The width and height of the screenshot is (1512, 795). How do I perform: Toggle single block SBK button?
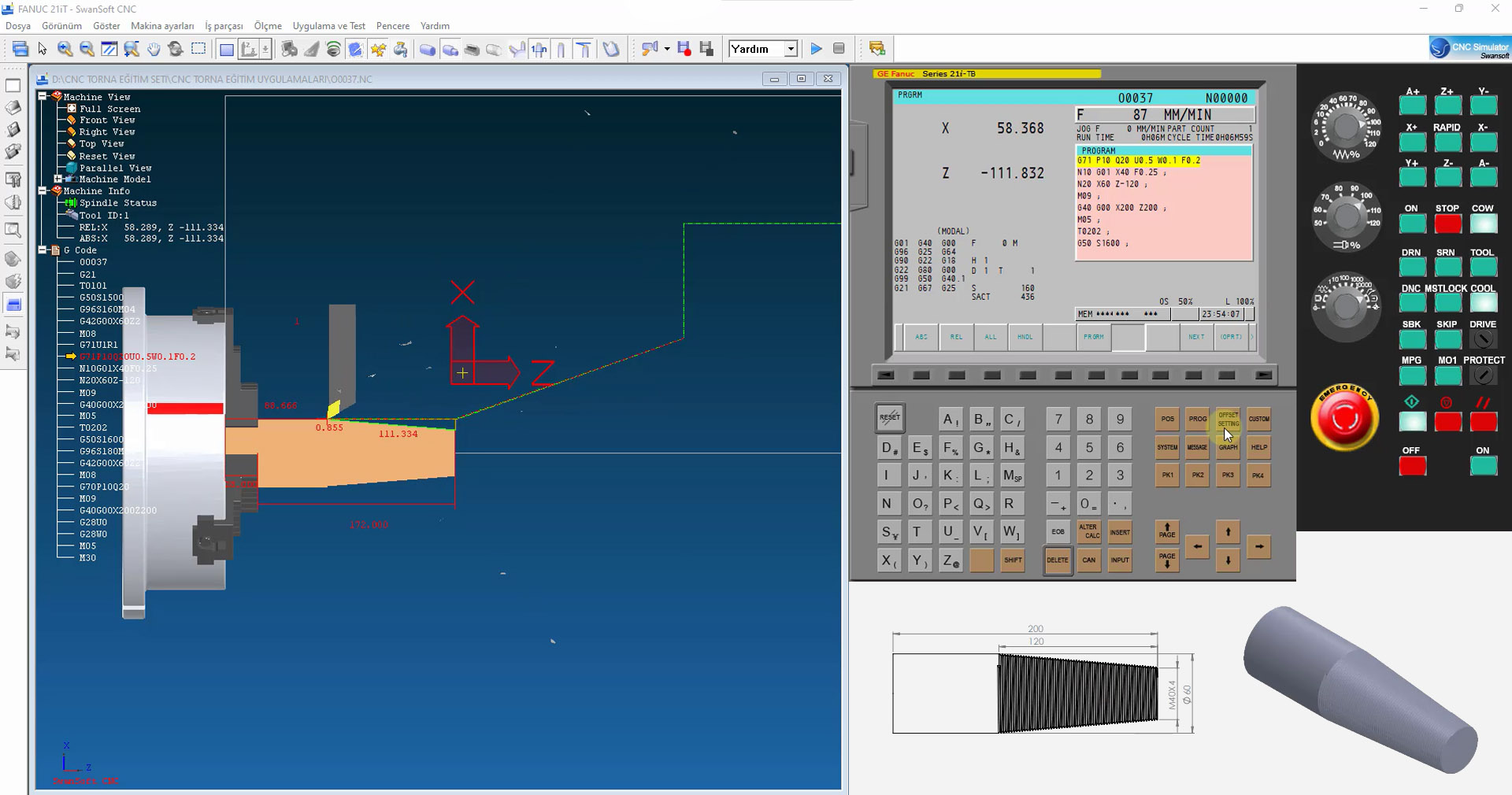pos(1412,339)
